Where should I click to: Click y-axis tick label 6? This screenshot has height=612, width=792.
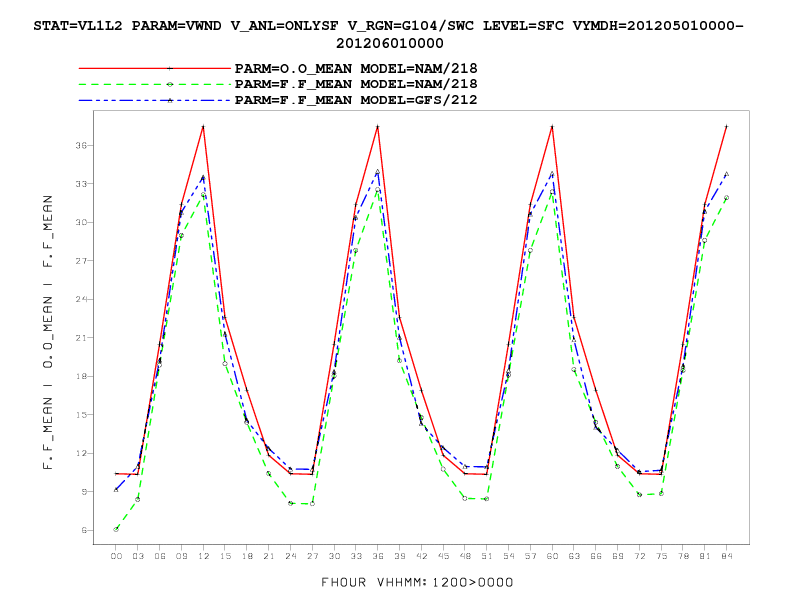coord(84,530)
